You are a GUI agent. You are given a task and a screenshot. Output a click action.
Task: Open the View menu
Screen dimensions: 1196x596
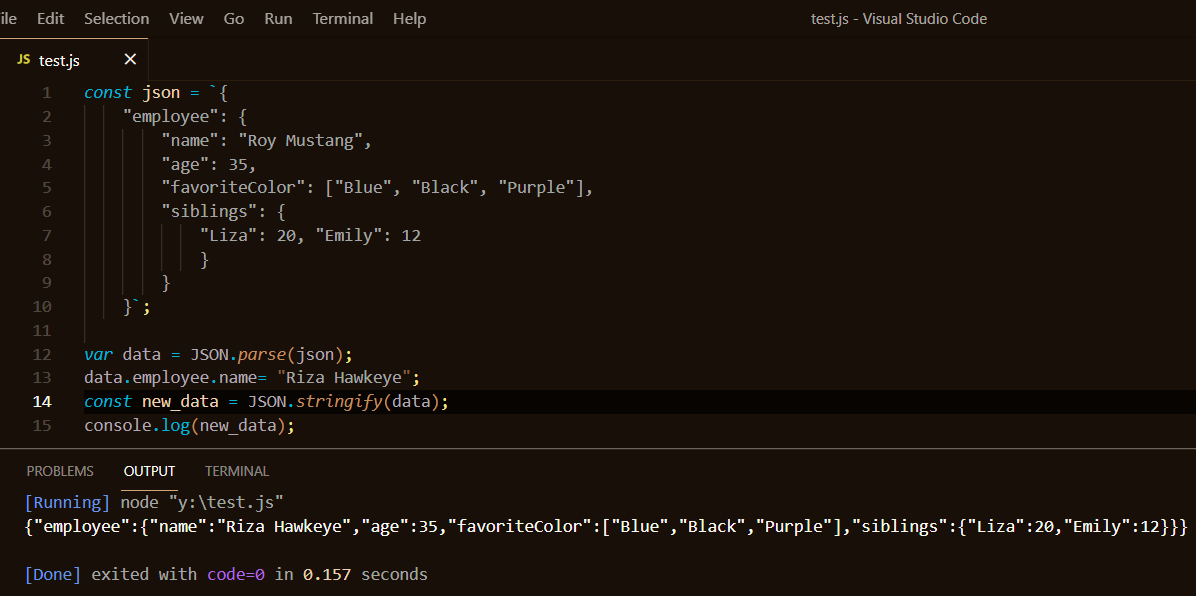[186, 18]
